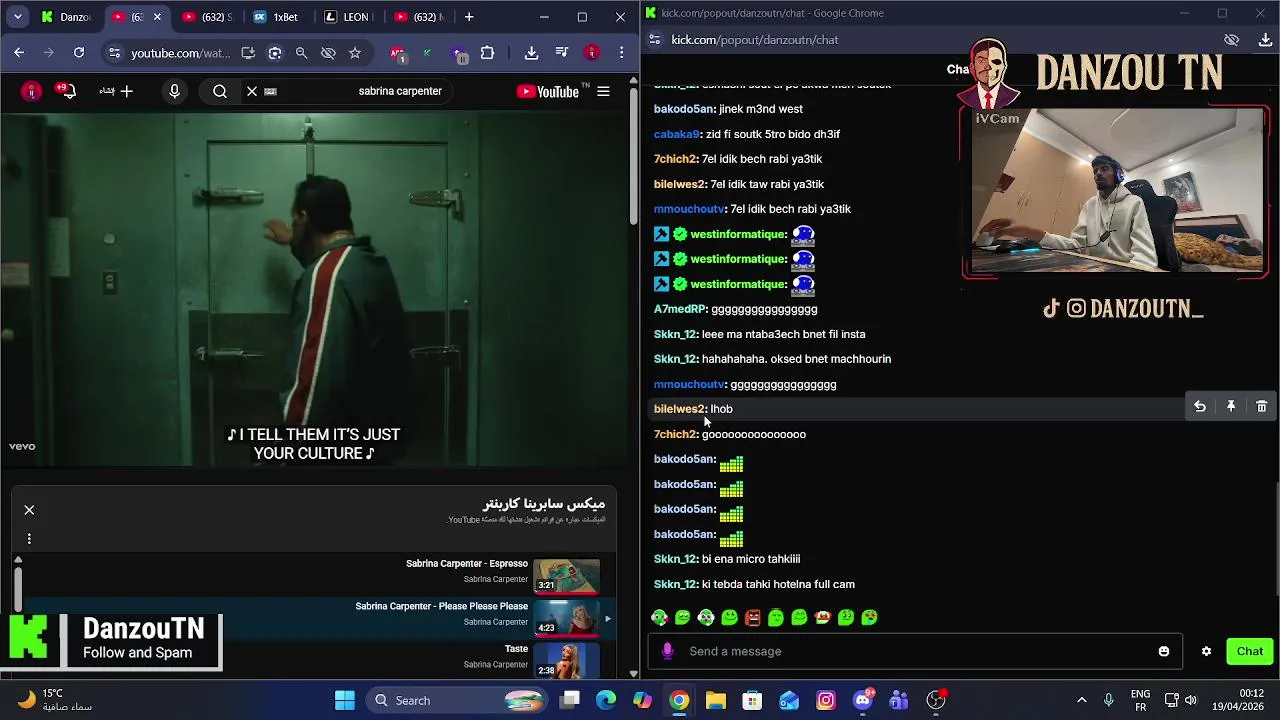Open YouTube notifications bell
The width and height of the screenshot is (1280, 720).
pos(66,91)
